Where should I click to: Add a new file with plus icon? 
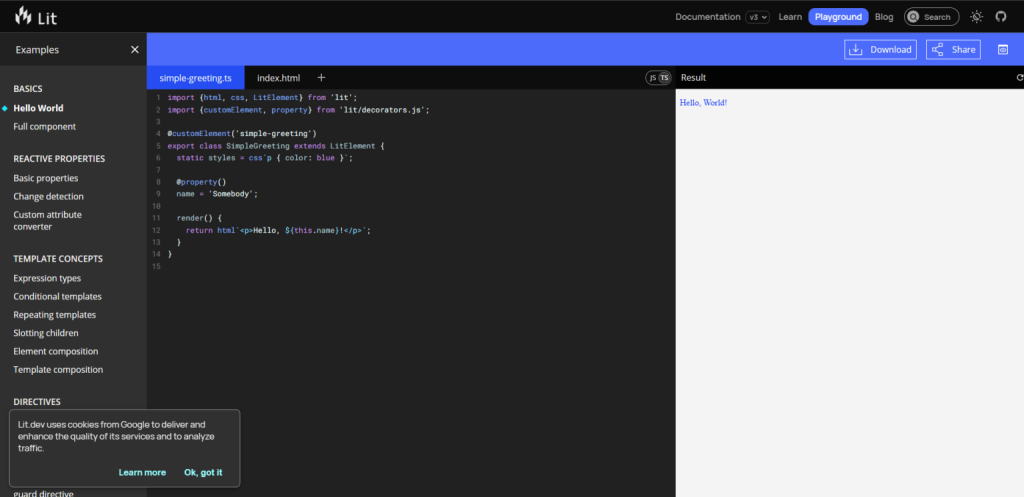point(321,78)
